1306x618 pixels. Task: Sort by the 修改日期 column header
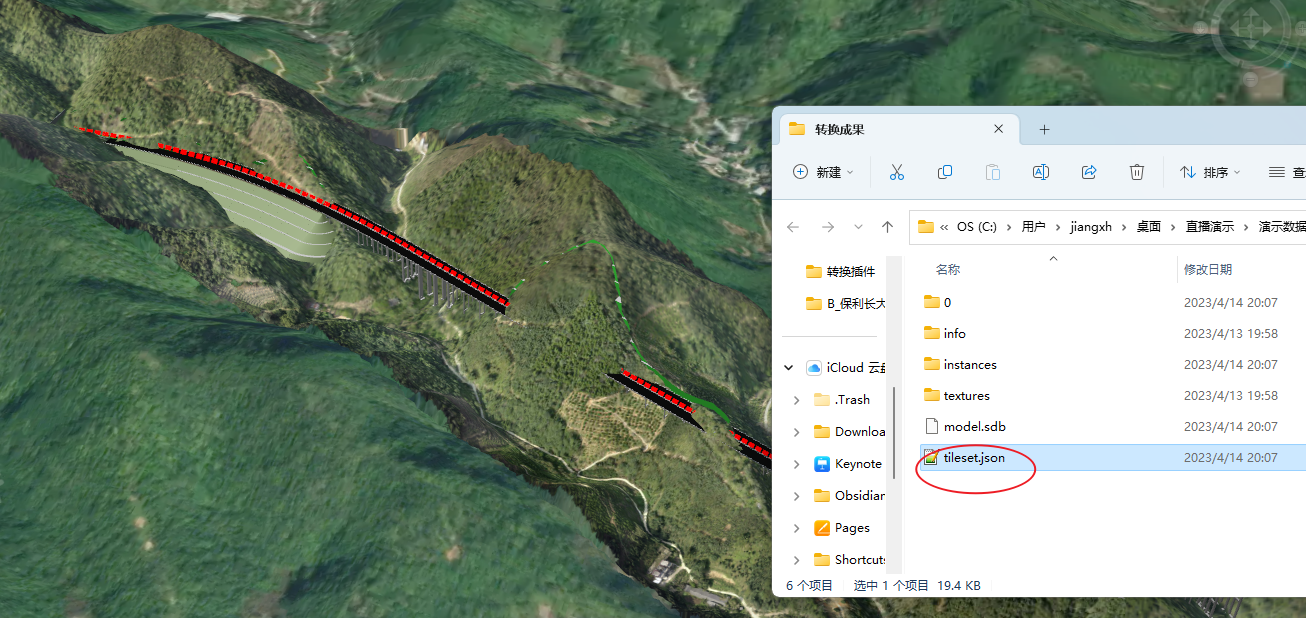click(x=1207, y=270)
